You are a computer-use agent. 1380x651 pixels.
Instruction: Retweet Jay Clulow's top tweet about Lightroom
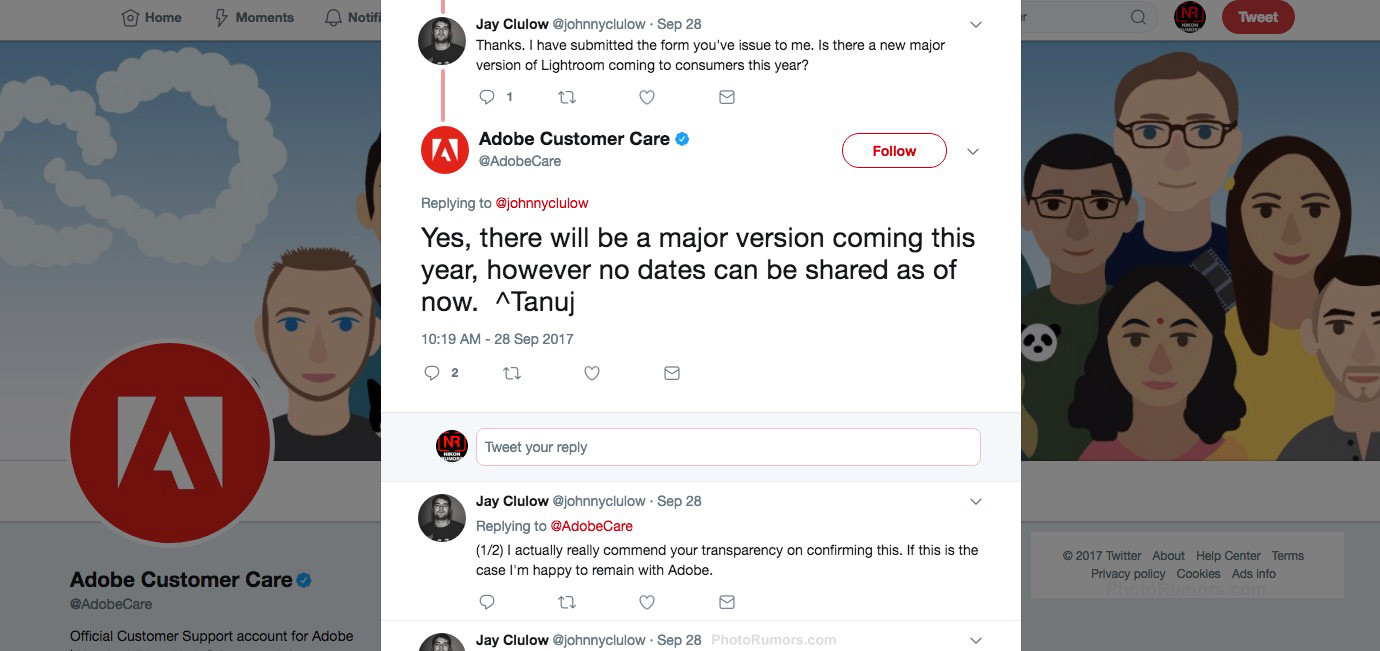567,97
